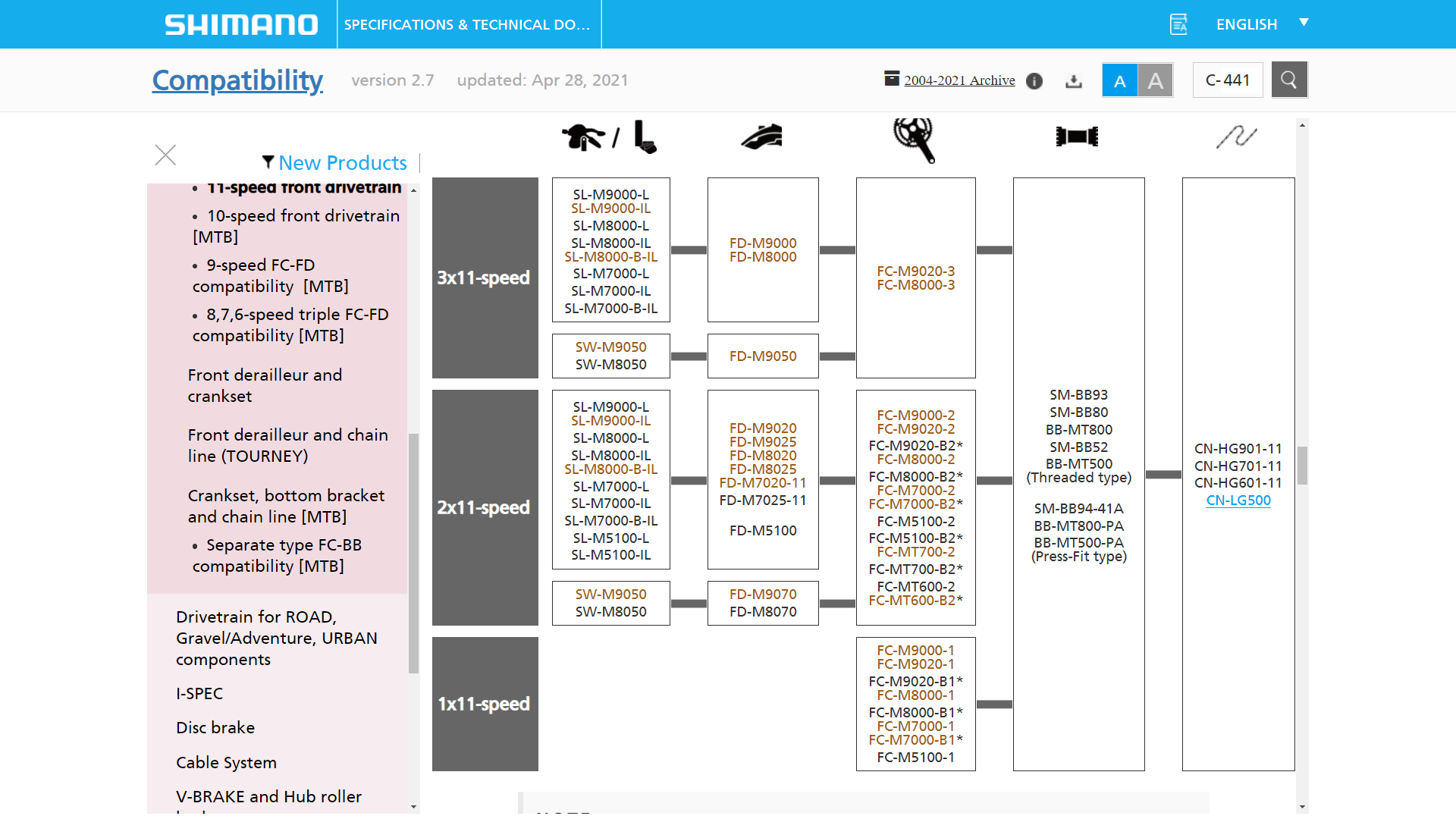Select the 2x11-speed row header
This screenshot has width=1456, height=819.
[485, 507]
